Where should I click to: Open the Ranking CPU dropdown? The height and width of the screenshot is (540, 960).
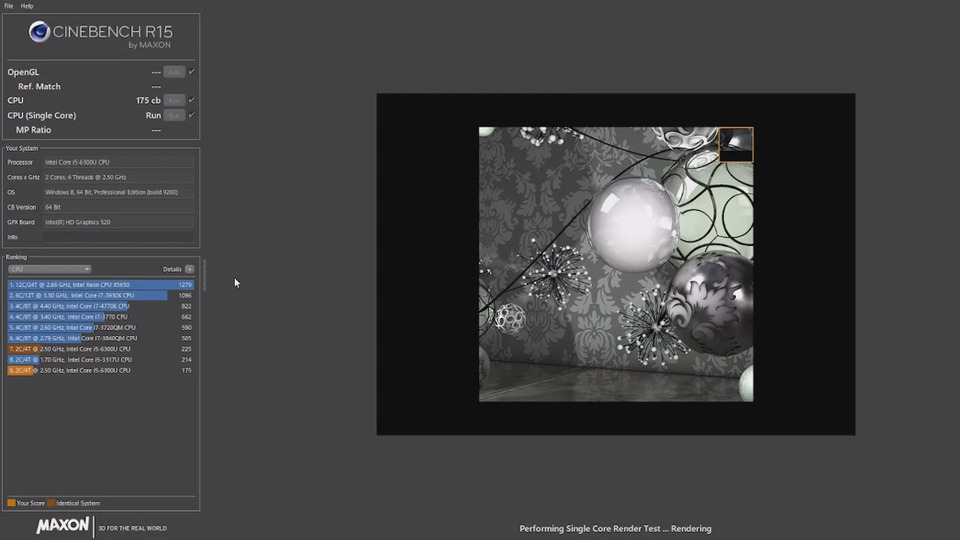tap(49, 269)
